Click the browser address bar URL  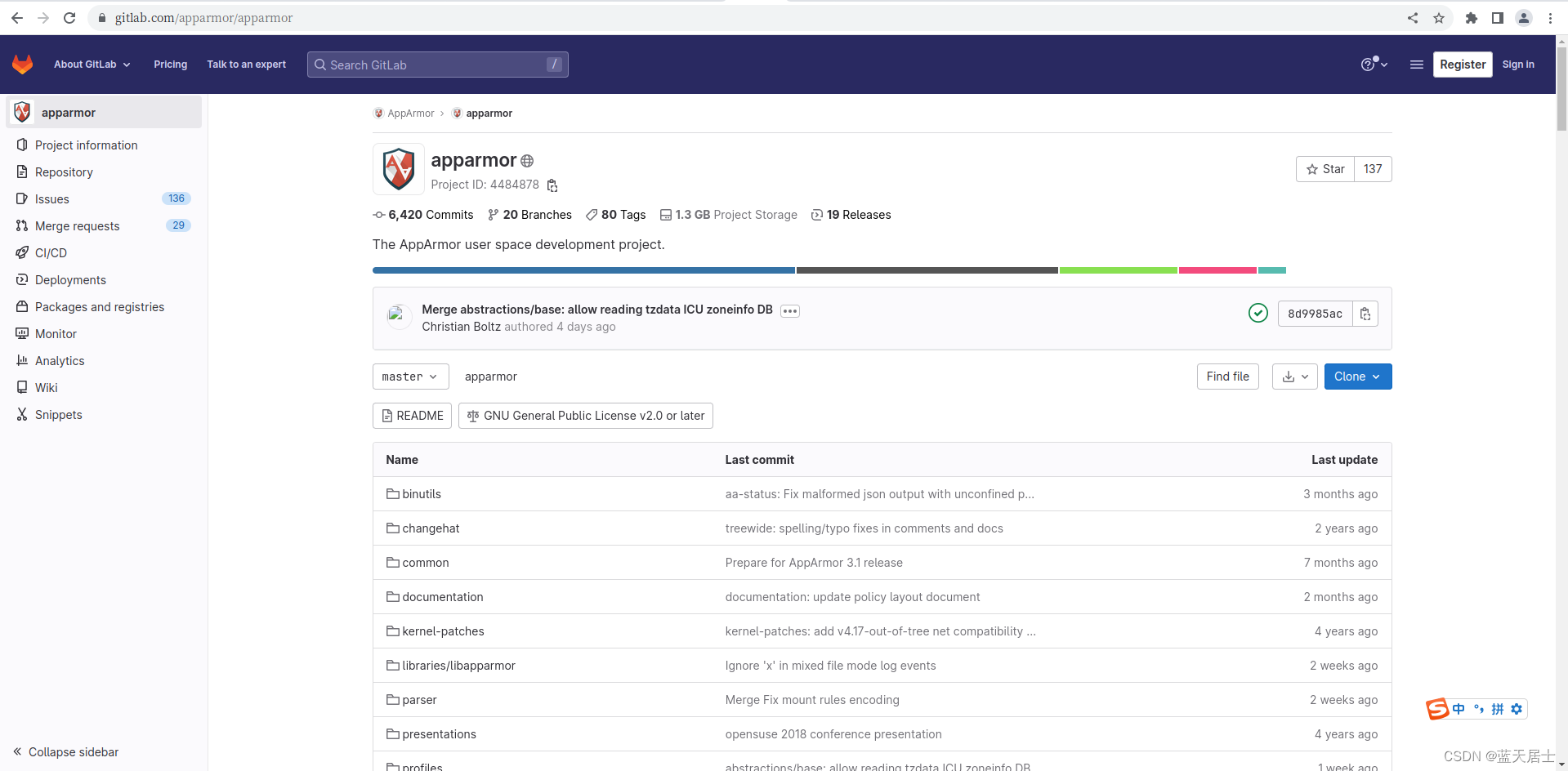pyautogui.click(x=203, y=18)
